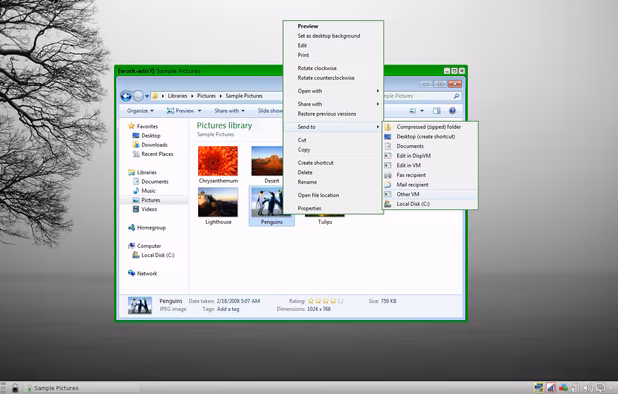The height and width of the screenshot is (394, 618).
Task: Choose Open file location
Action: click(x=333, y=195)
